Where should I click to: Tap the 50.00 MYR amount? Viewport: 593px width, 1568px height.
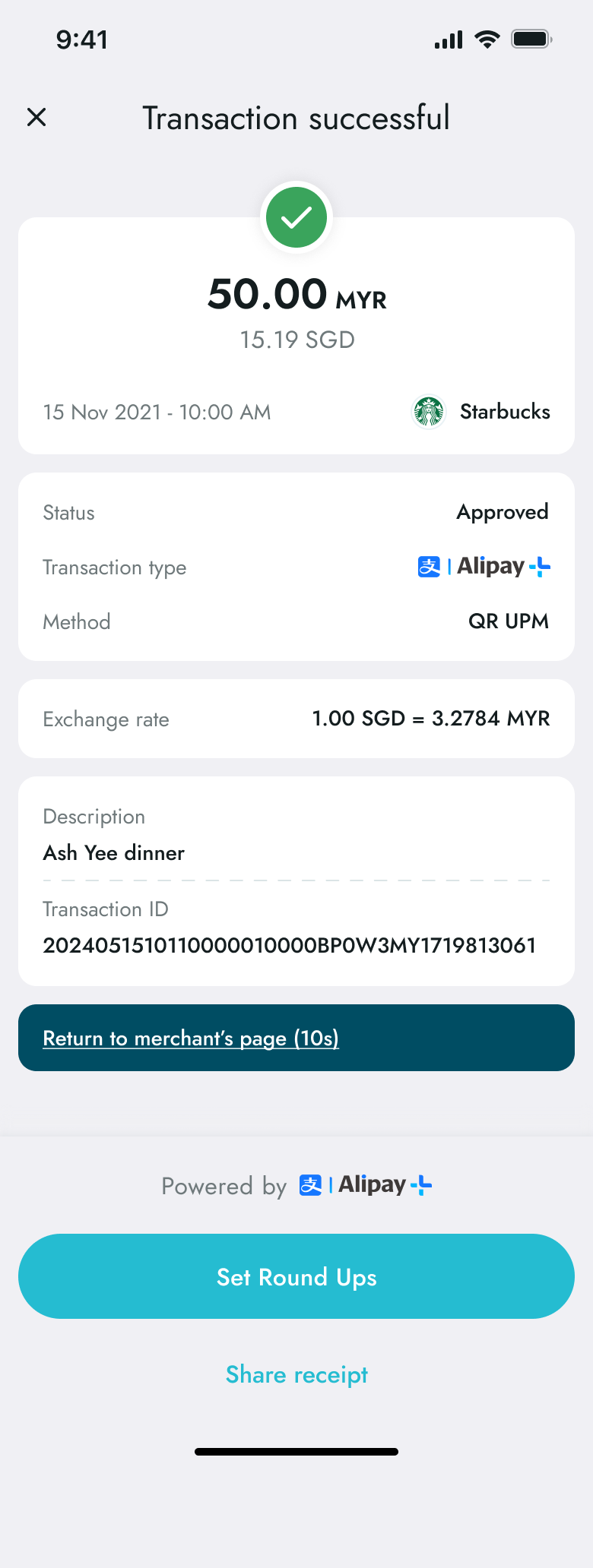(296, 295)
